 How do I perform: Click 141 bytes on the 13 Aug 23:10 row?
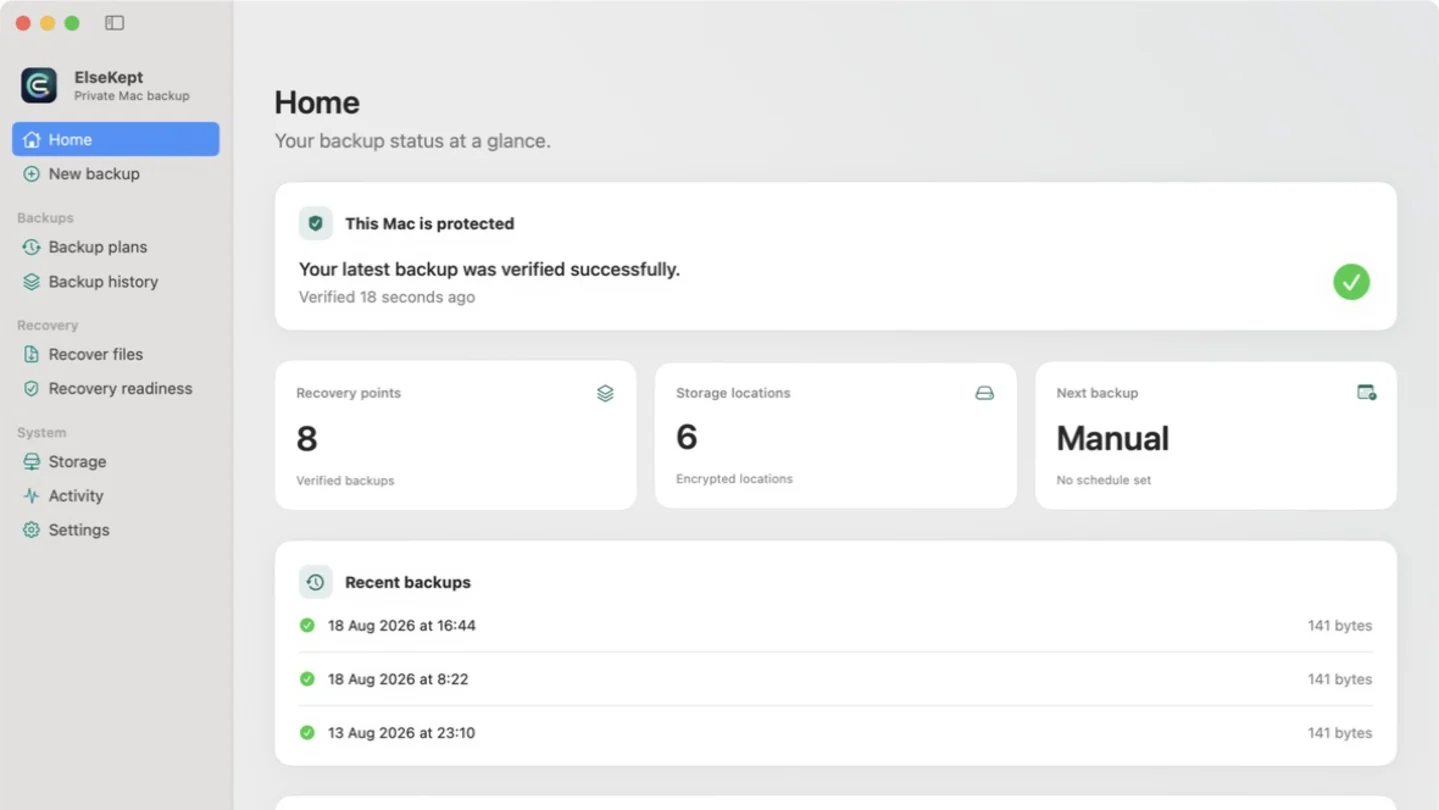(x=1340, y=733)
